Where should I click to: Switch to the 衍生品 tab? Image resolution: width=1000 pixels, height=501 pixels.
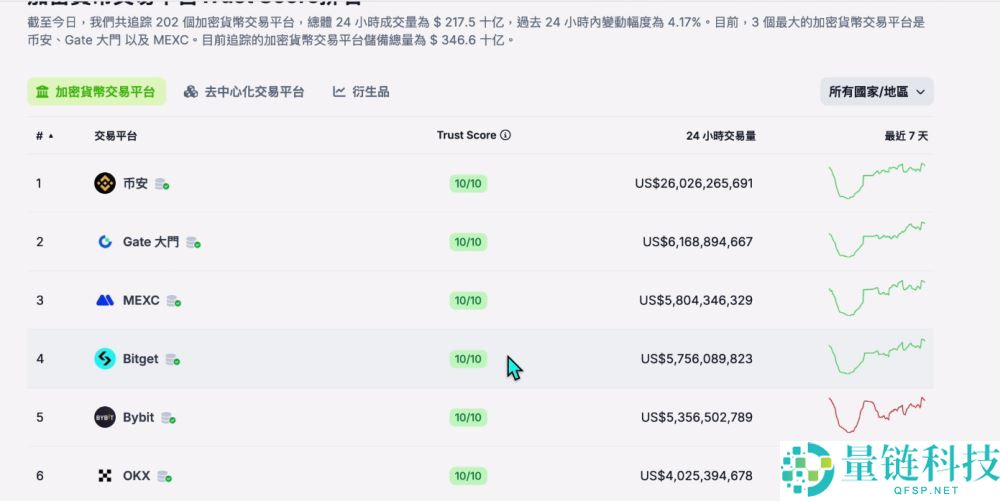[x=361, y=92]
